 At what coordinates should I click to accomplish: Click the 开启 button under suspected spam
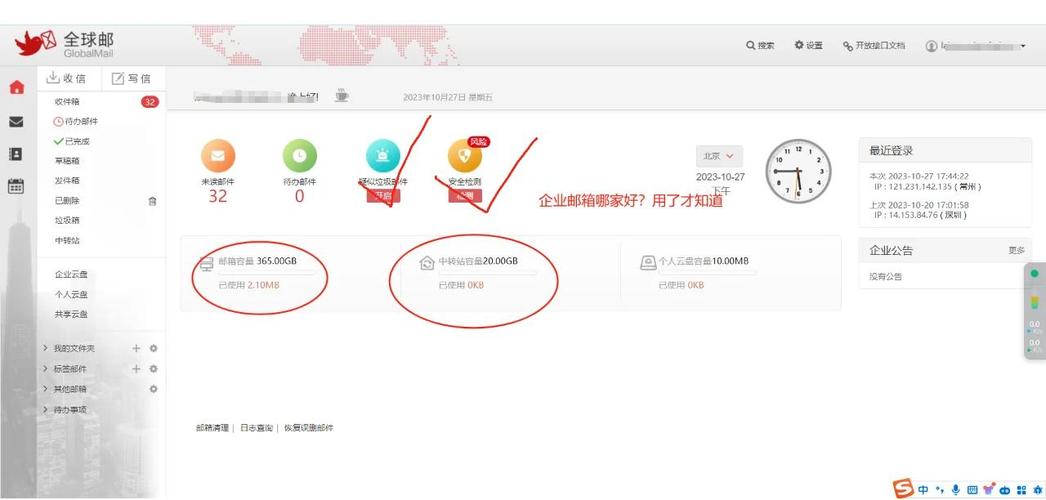[x=383, y=196]
